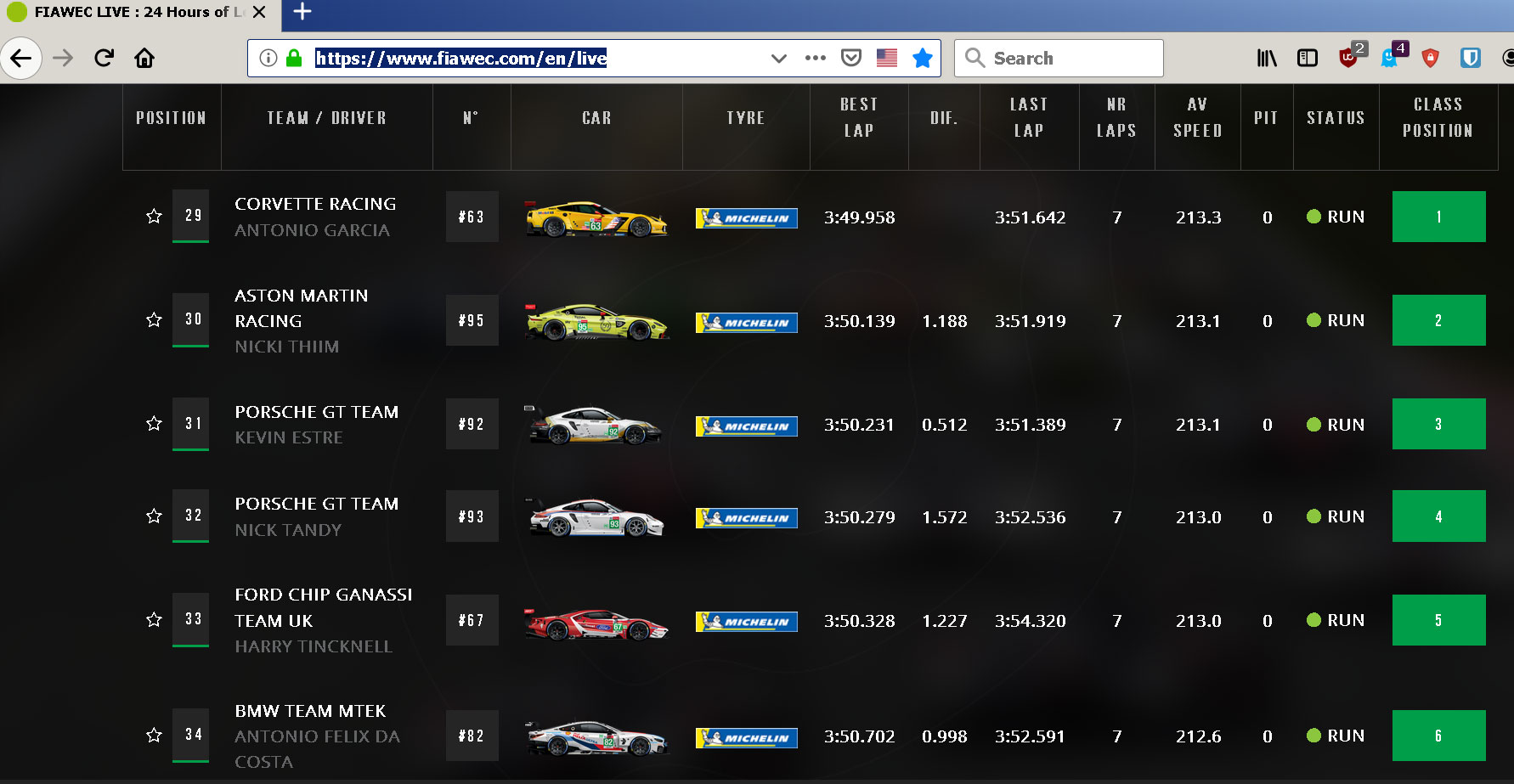The width and height of the screenshot is (1514, 784).
Task: Toggle favorite star for BMW Team MTEK
Action: click(154, 736)
